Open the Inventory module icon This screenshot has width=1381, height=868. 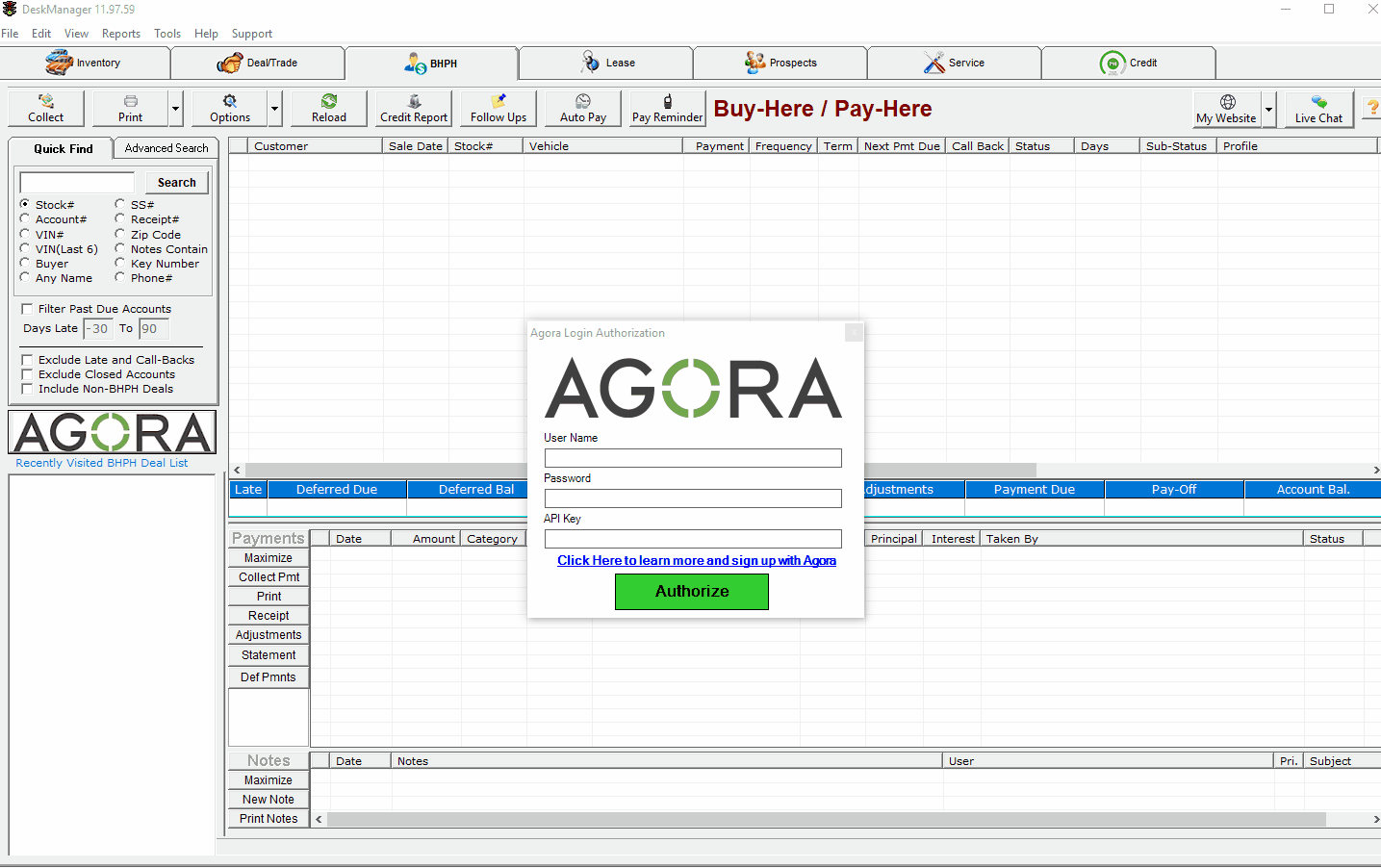click(x=59, y=64)
